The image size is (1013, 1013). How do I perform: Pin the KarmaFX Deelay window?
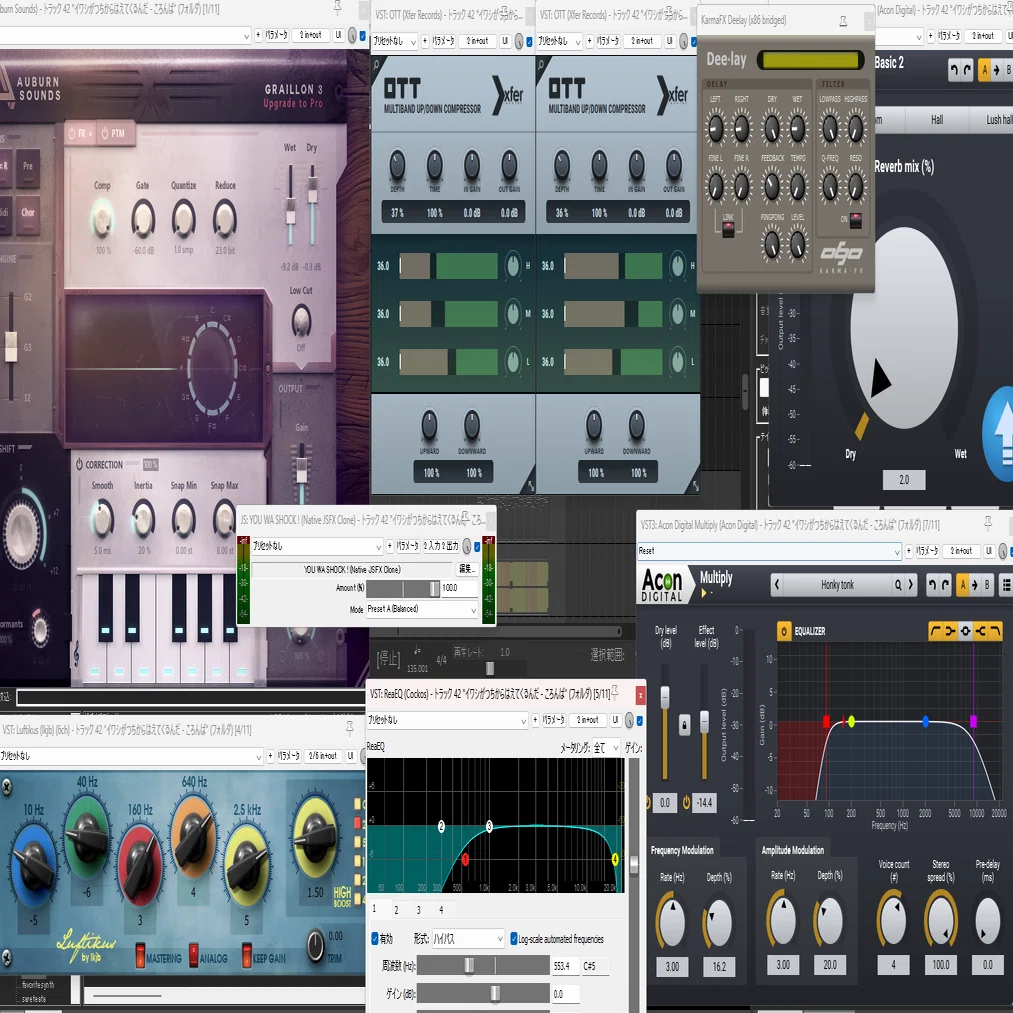point(843,21)
